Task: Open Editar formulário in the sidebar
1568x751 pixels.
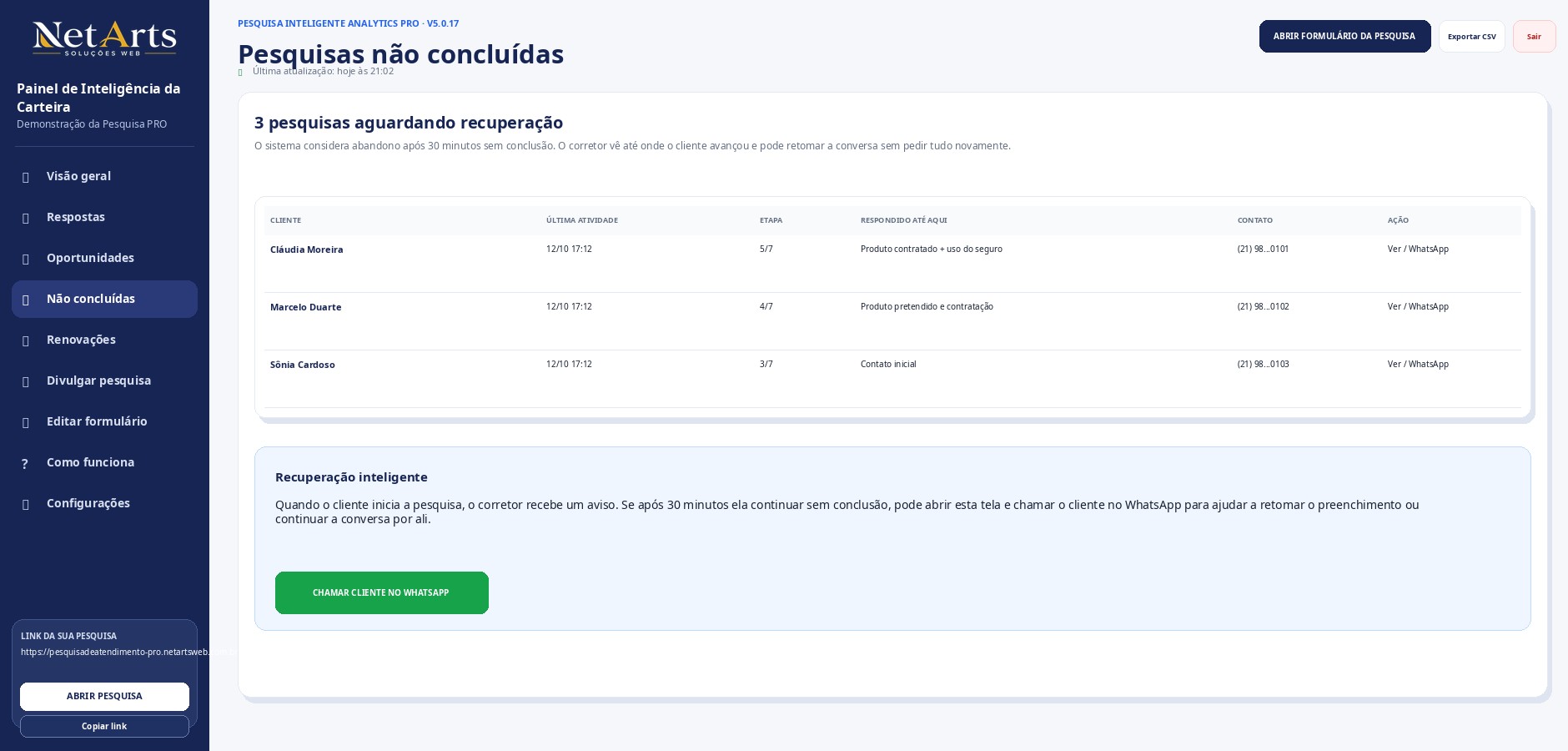Action: [x=104, y=421]
